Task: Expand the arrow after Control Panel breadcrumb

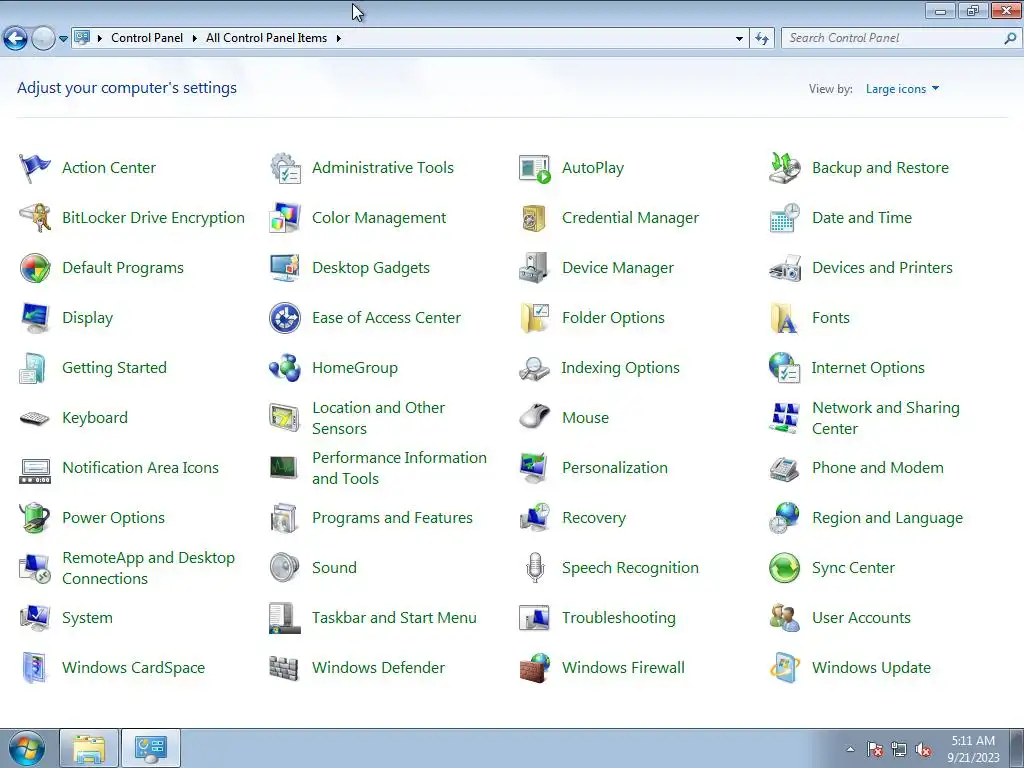Action: (x=194, y=39)
